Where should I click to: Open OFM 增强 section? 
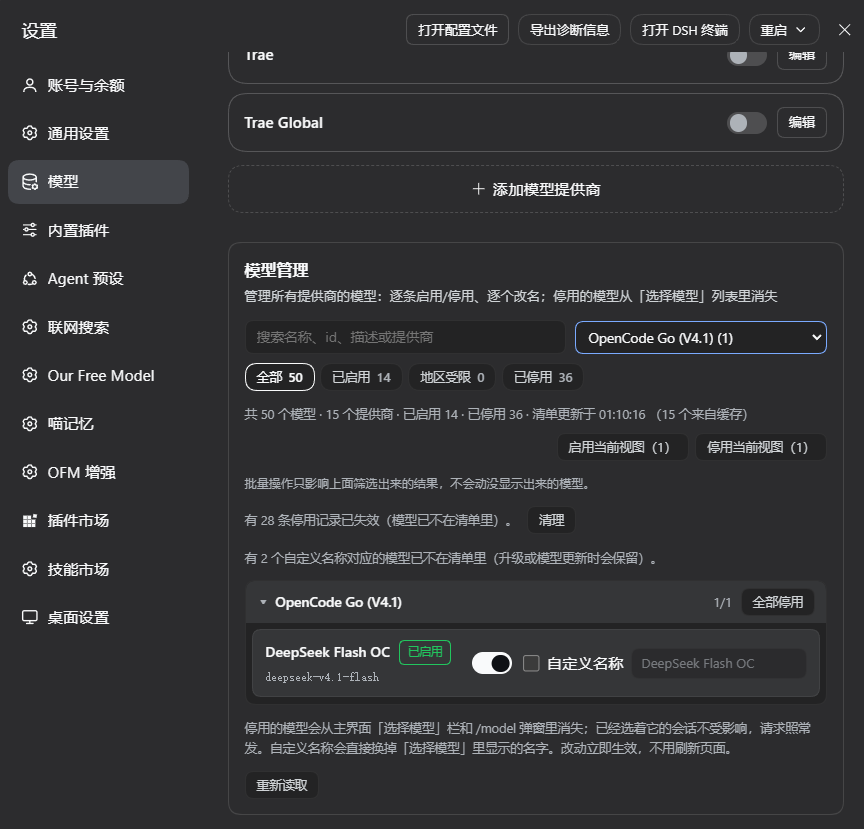click(x=98, y=472)
